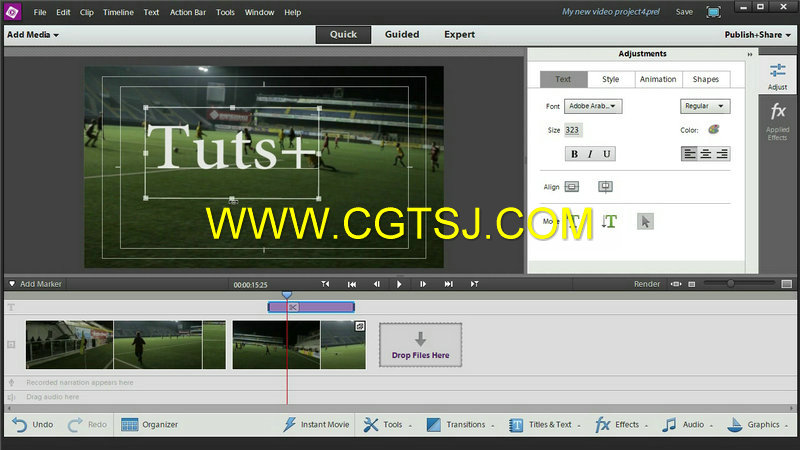Click Instant Movie lightning icon
The width and height of the screenshot is (800, 450).
[289, 424]
